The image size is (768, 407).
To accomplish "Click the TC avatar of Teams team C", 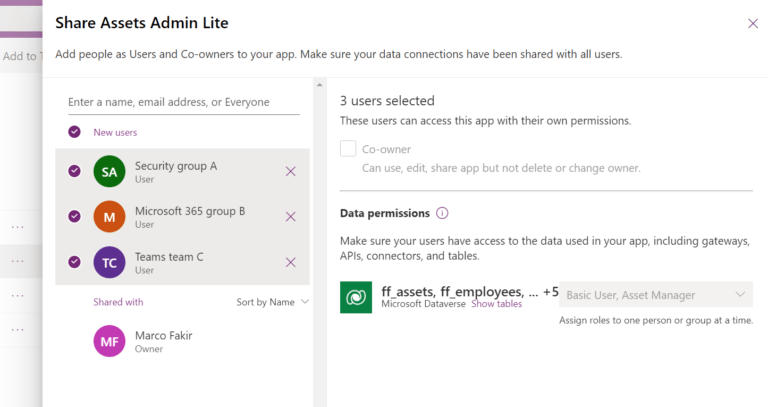I will coord(109,263).
